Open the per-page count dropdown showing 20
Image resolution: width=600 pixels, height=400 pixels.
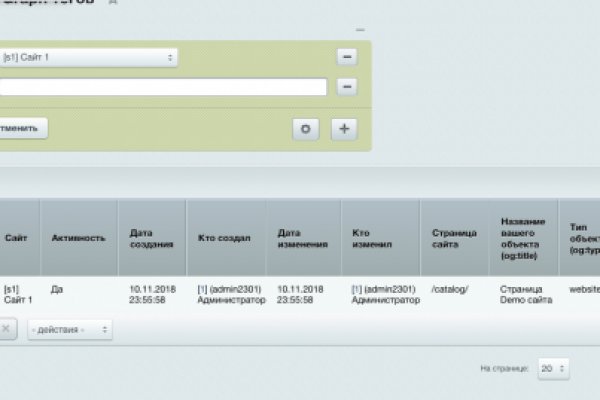(x=553, y=368)
